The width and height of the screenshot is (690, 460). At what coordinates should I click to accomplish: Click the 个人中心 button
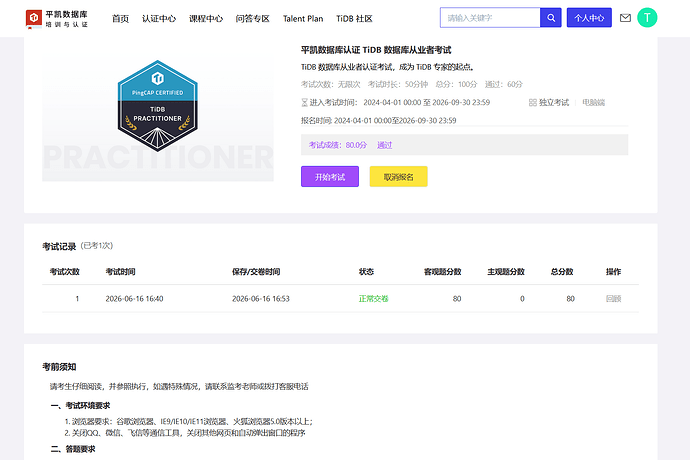[589, 18]
